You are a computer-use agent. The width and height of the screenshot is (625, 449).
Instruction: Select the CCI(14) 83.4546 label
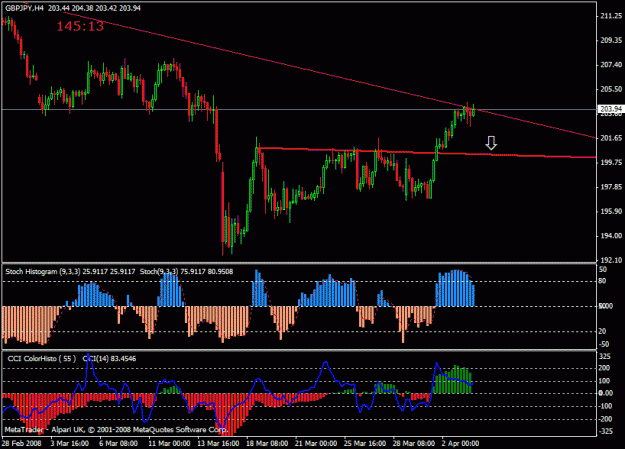pos(109,358)
